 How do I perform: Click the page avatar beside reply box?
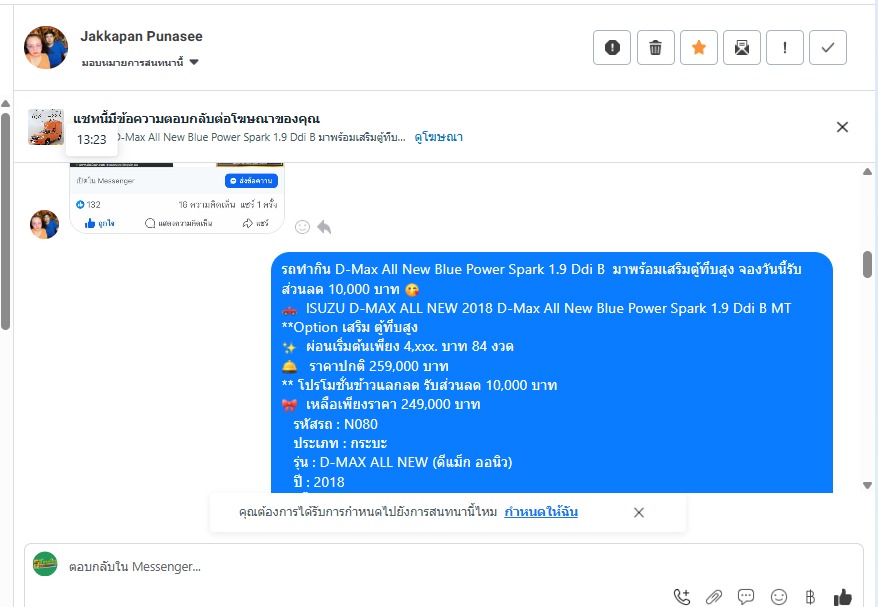(45, 564)
